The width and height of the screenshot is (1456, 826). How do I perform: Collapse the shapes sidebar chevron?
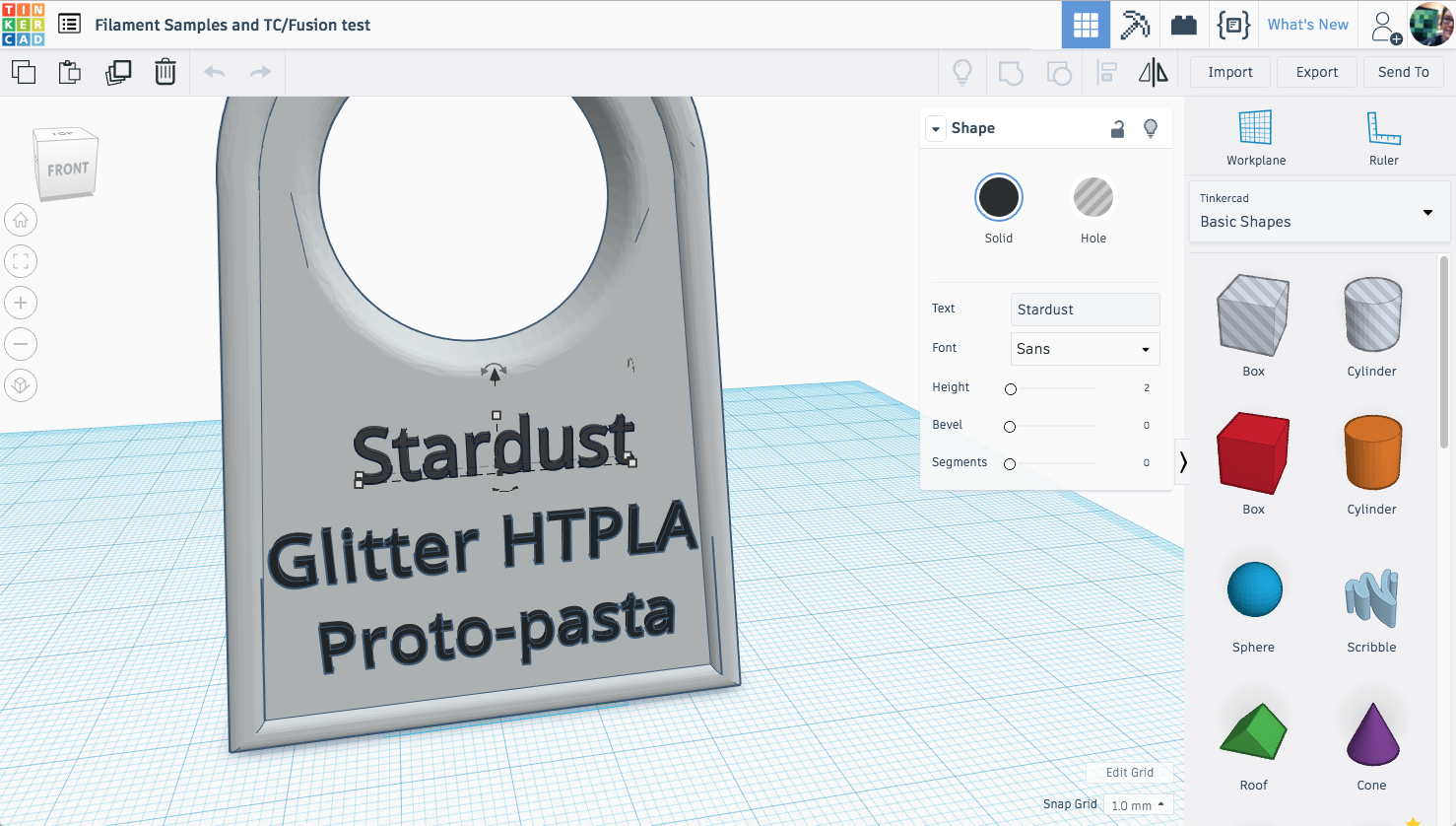tap(1182, 462)
